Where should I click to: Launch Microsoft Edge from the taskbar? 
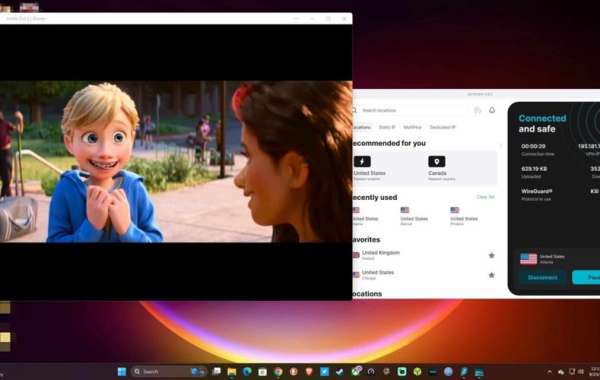coord(247,372)
